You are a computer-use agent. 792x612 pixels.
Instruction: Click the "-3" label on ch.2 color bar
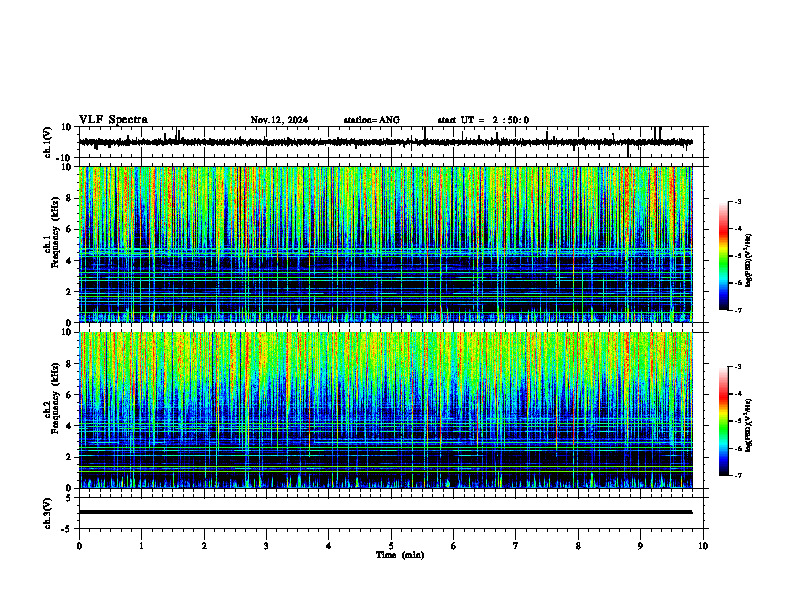[737, 367]
